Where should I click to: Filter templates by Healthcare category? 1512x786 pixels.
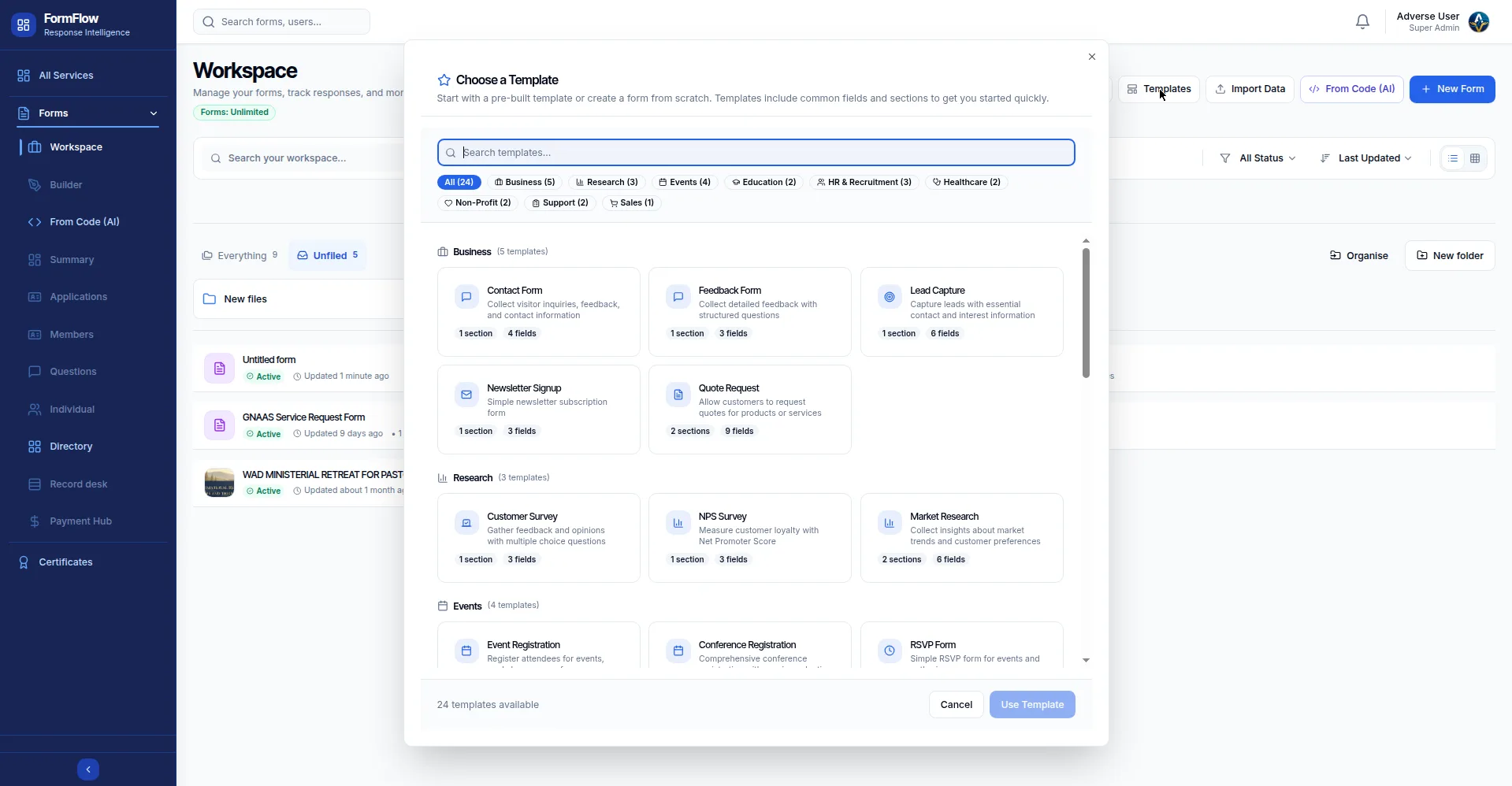(966, 182)
